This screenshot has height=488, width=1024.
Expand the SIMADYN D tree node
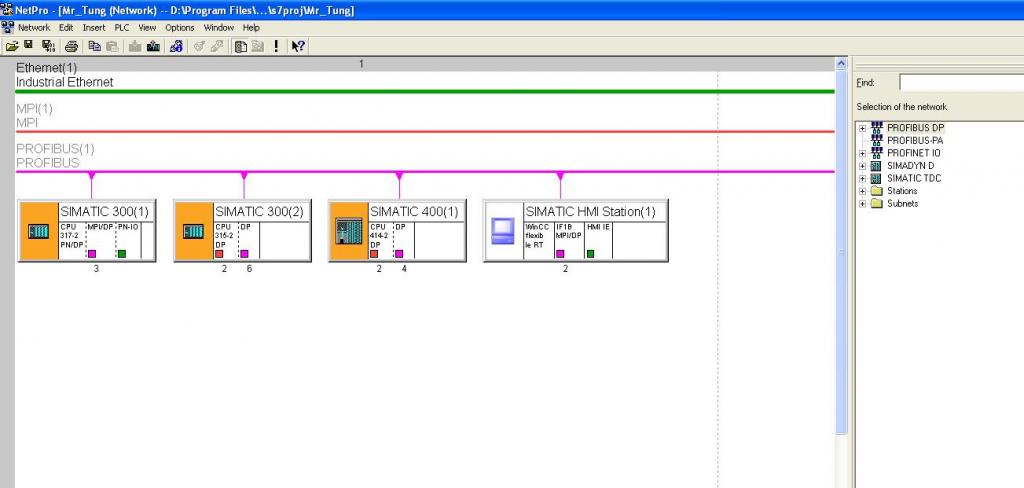pyautogui.click(x=862, y=166)
